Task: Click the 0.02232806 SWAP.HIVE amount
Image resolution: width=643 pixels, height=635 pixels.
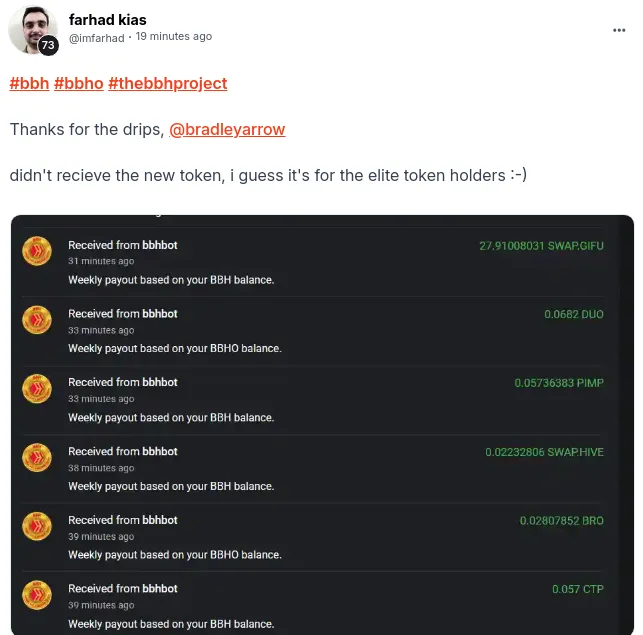Action: click(x=544, y=452)
